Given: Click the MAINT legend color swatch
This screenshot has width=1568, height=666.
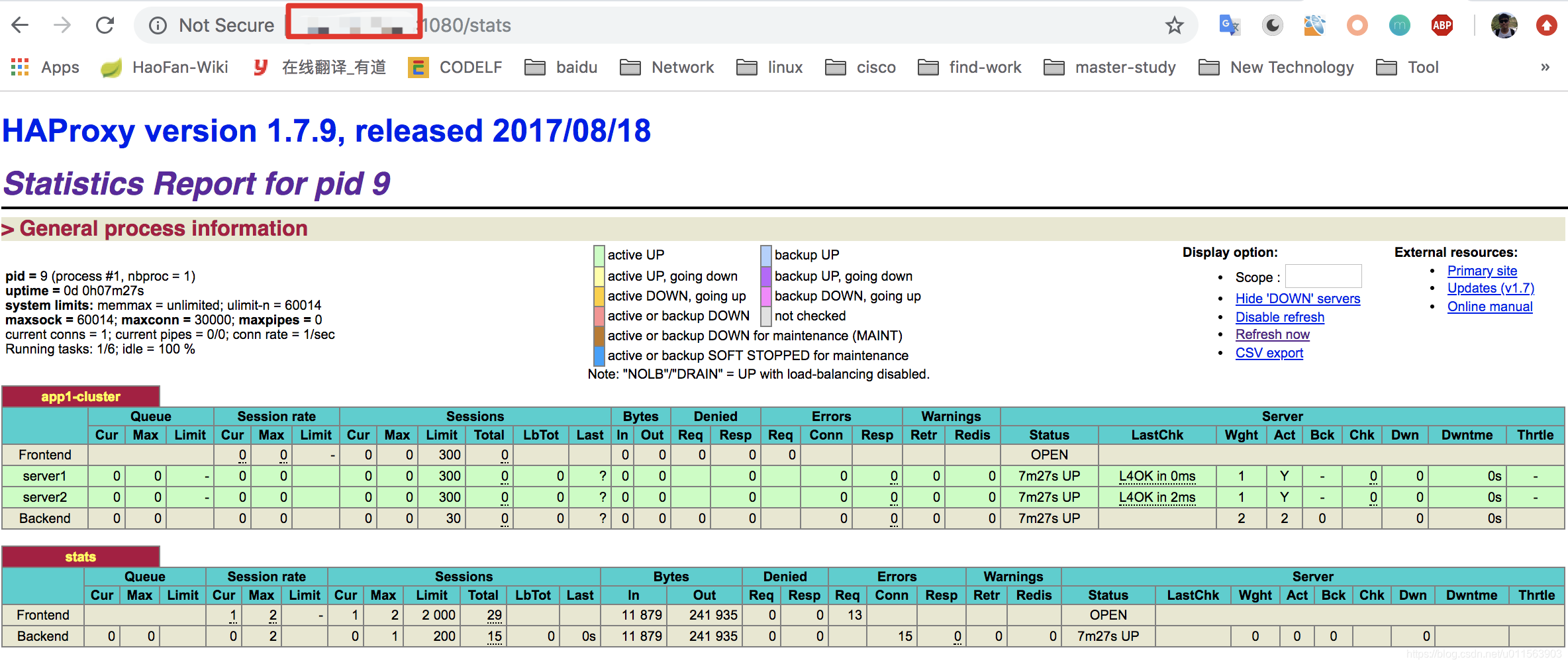Looking at the screenshot, I should pos(599,336).
